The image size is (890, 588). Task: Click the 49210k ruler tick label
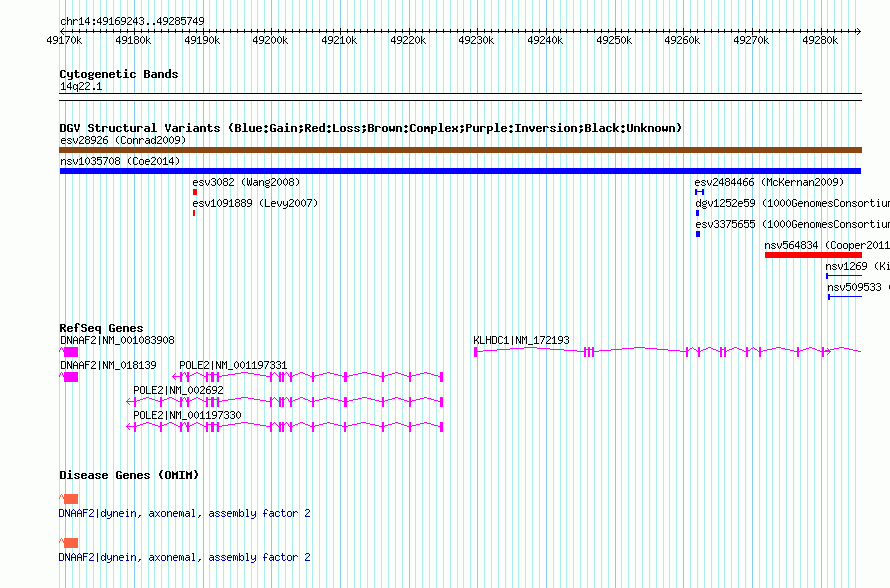339,40
